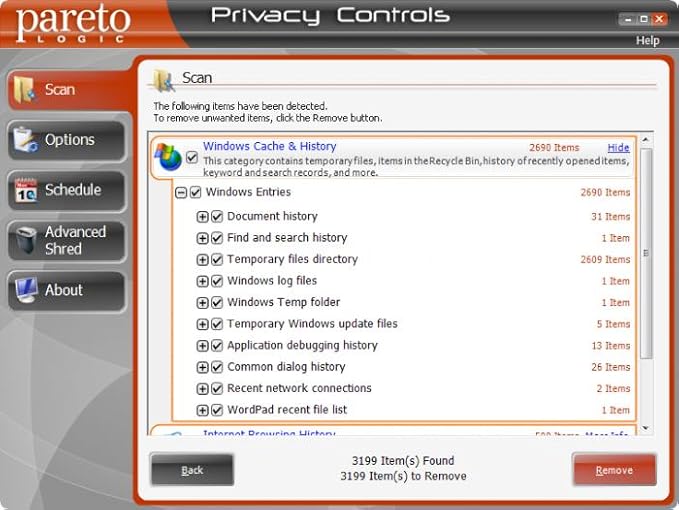This screenshot has height=510, width=679.
Task: Click the Scan folder icon in sidebar
Action: pos(25,90)
